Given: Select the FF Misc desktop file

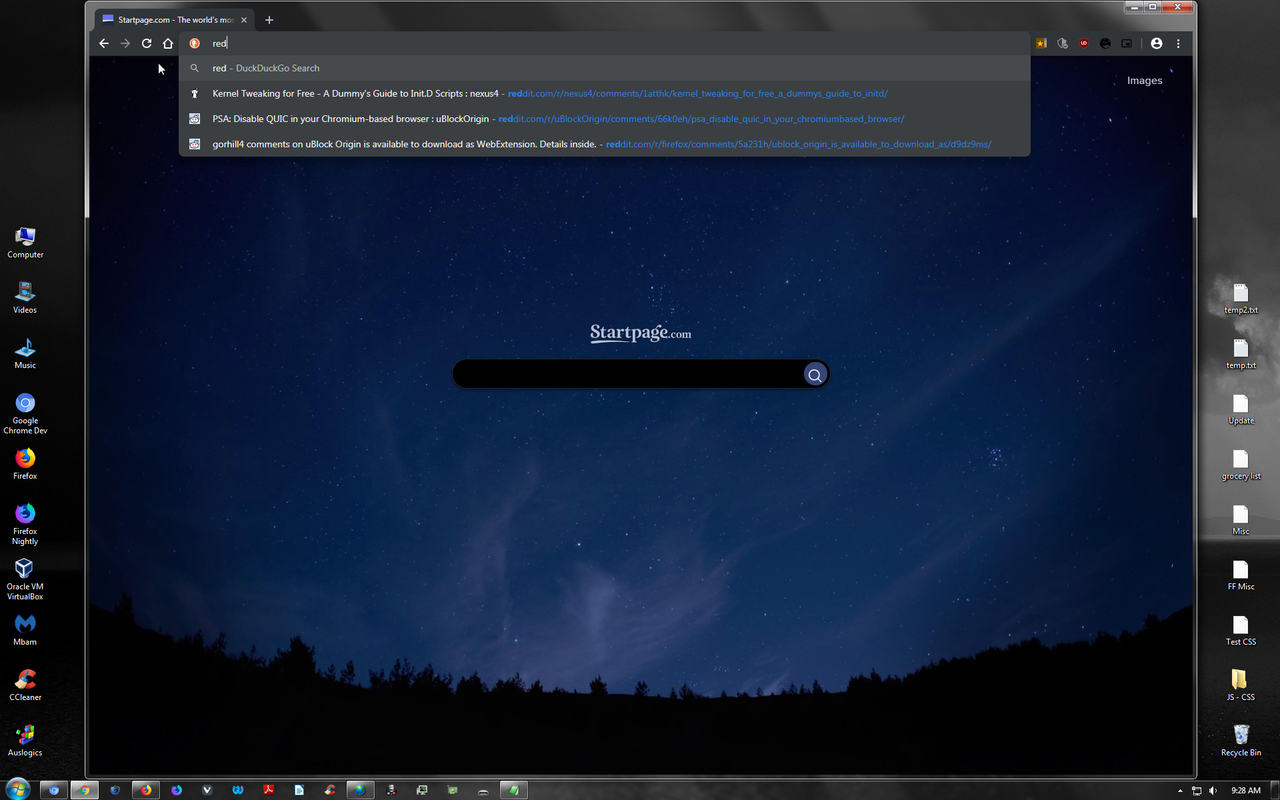Looking at the screenshot, I should pos(1241,575).
